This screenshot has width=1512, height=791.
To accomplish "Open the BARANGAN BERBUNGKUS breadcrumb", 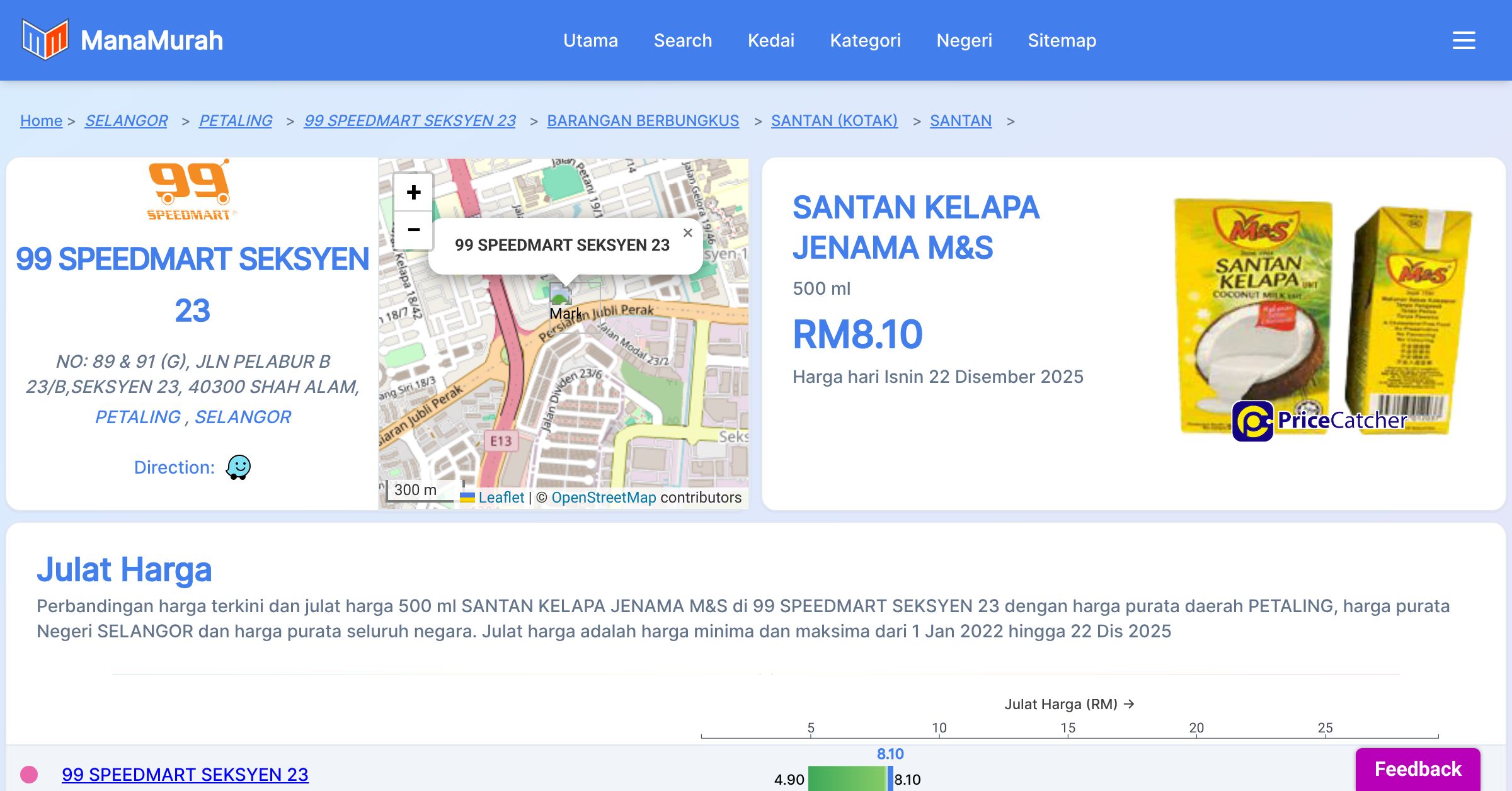I will [643, 120].
